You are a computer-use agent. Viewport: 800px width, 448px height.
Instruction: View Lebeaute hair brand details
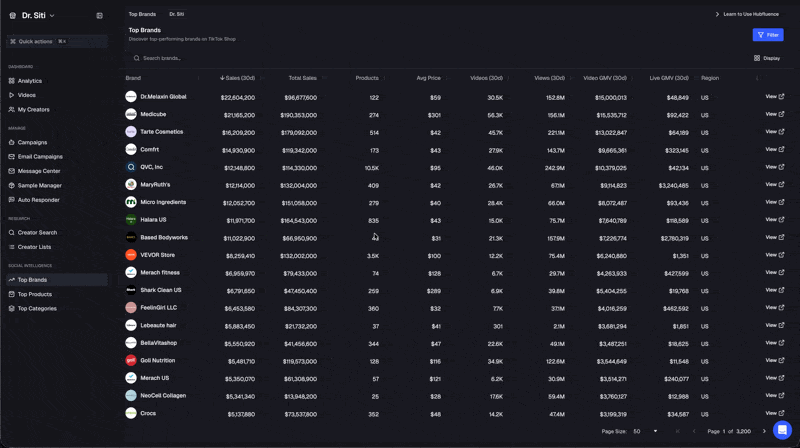coord(774,326)
